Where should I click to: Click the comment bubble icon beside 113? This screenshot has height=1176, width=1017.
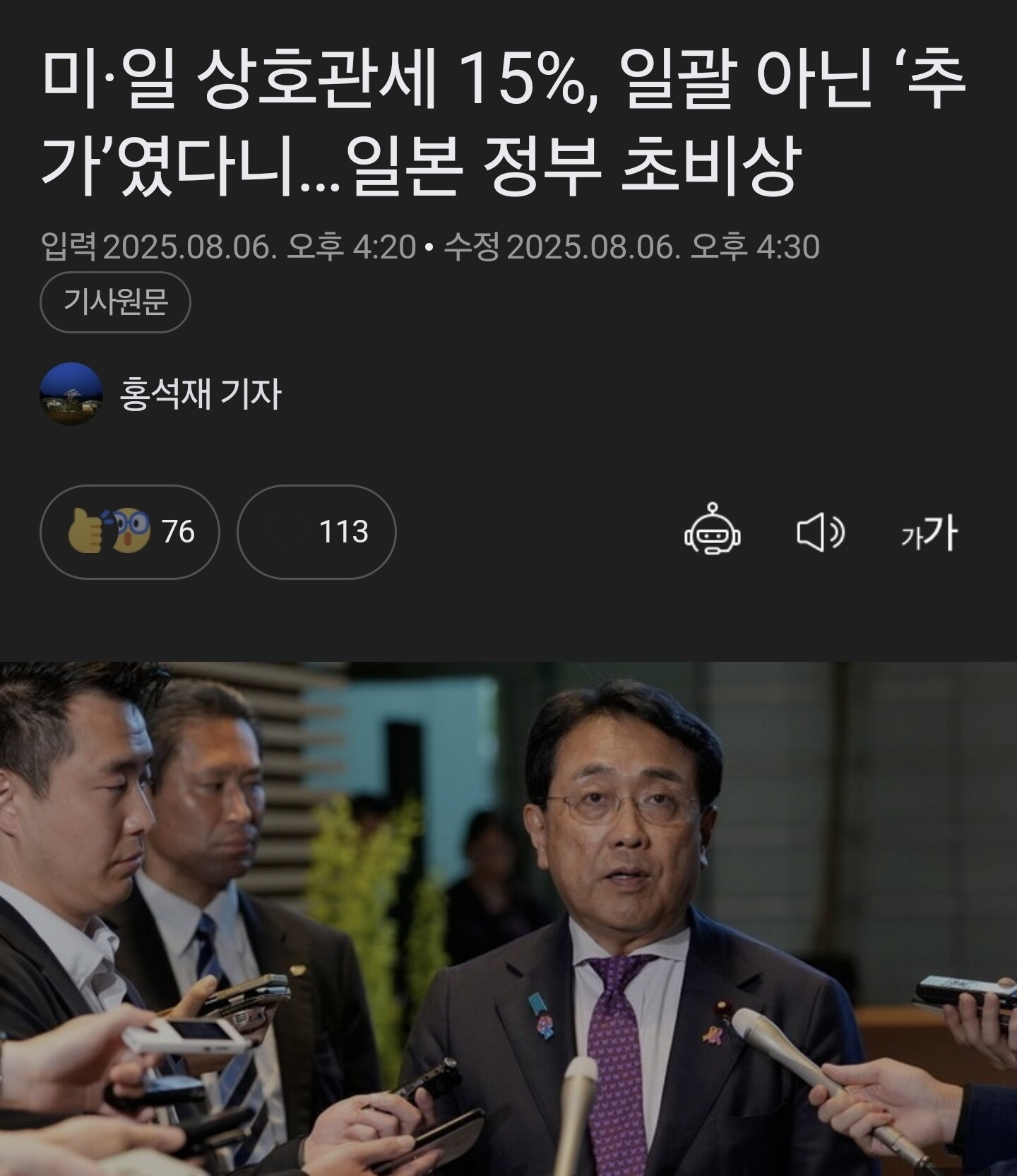click(x=286, y=531)
